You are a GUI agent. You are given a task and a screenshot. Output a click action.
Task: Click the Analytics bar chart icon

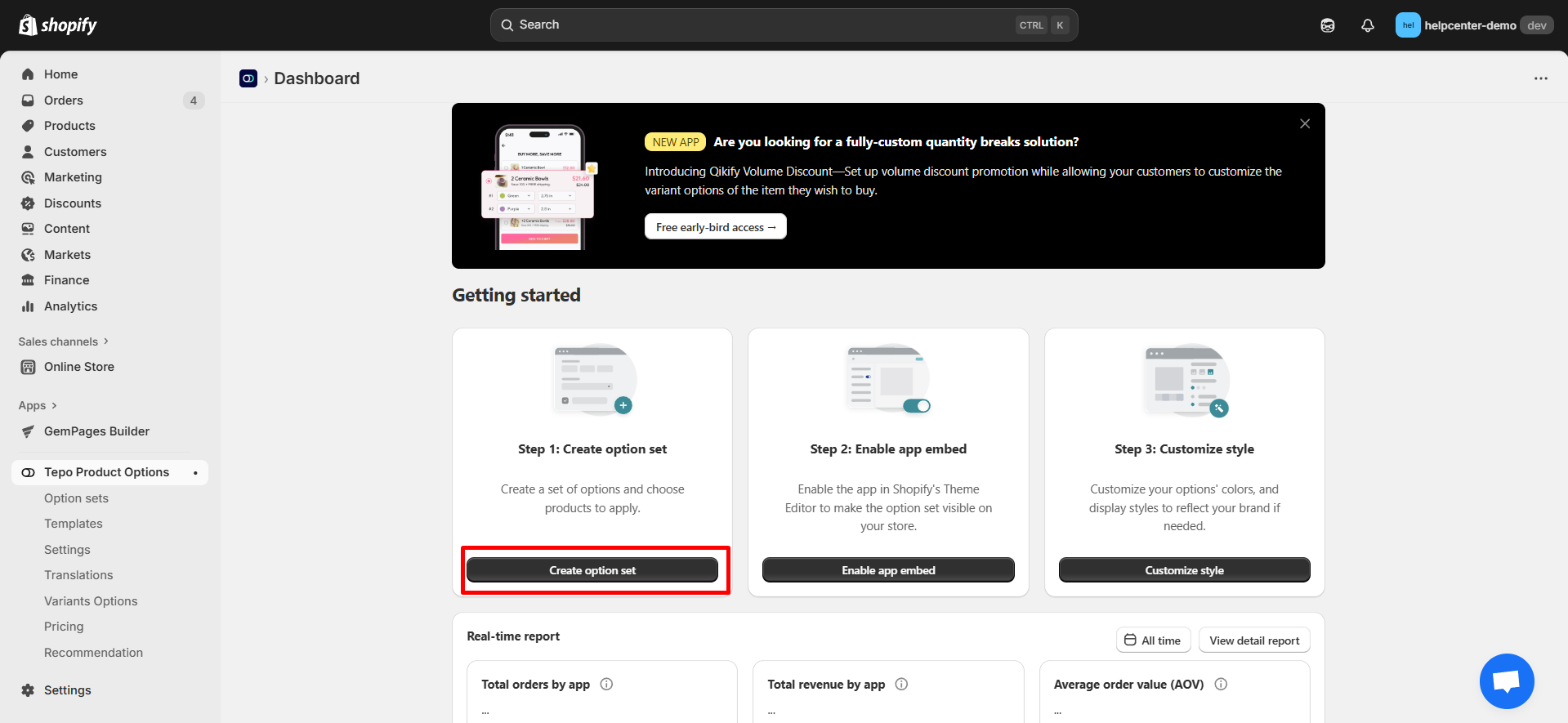coord(28,306)
